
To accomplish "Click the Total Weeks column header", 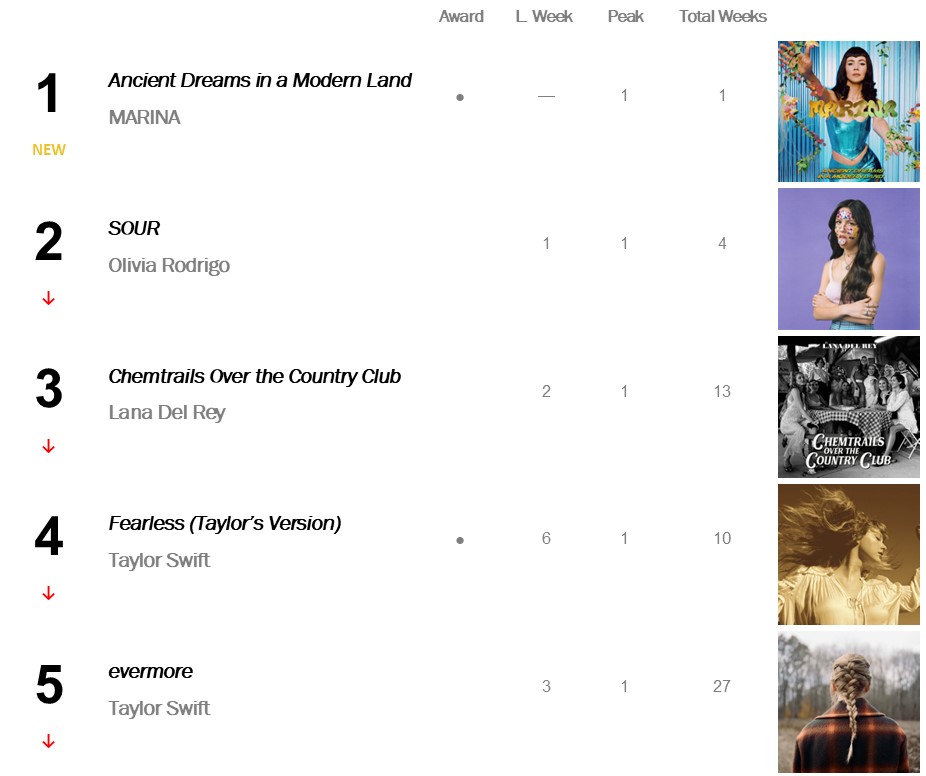I will 723,17.
